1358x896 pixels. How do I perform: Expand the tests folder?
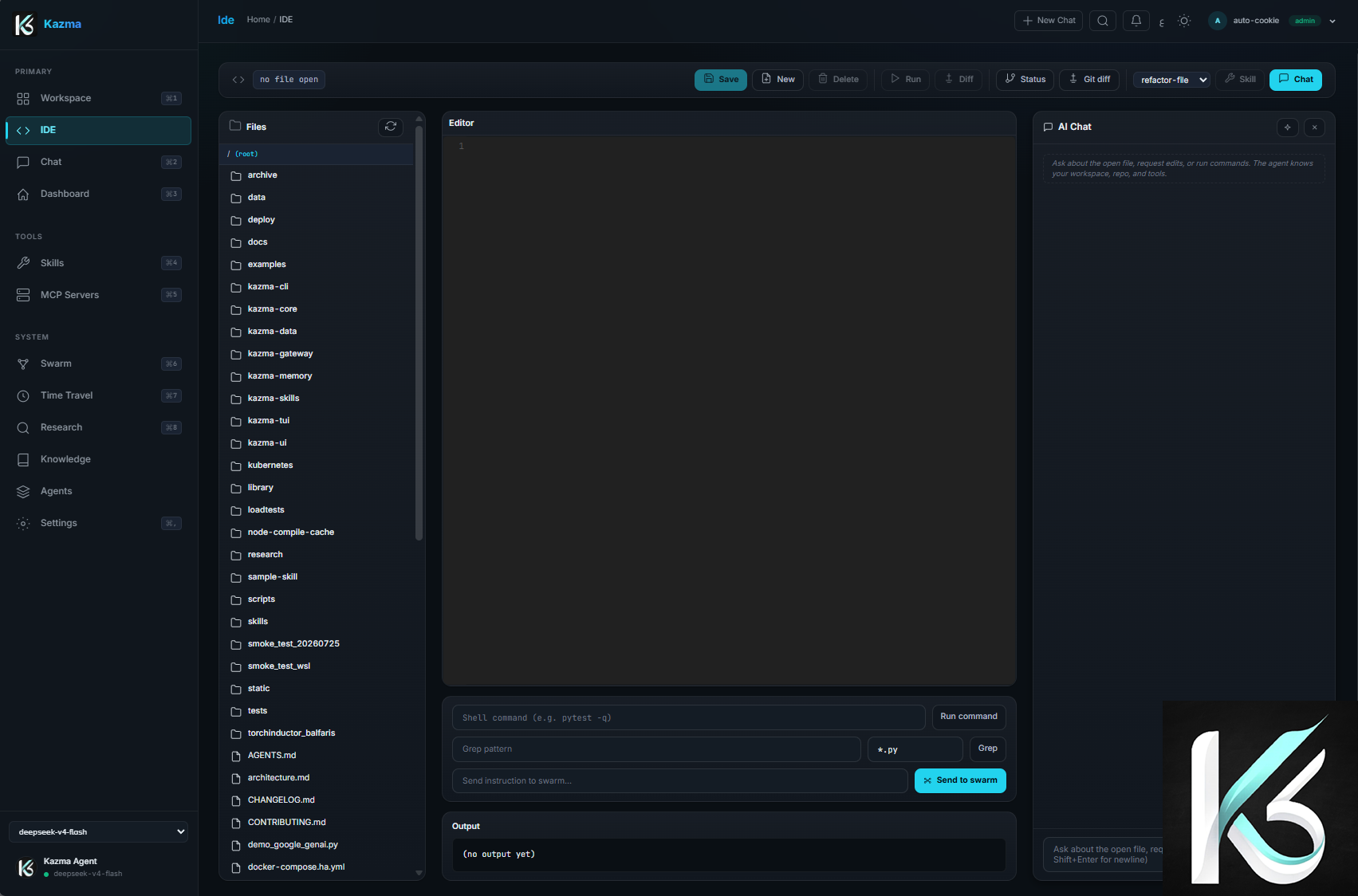coord(317,711)
